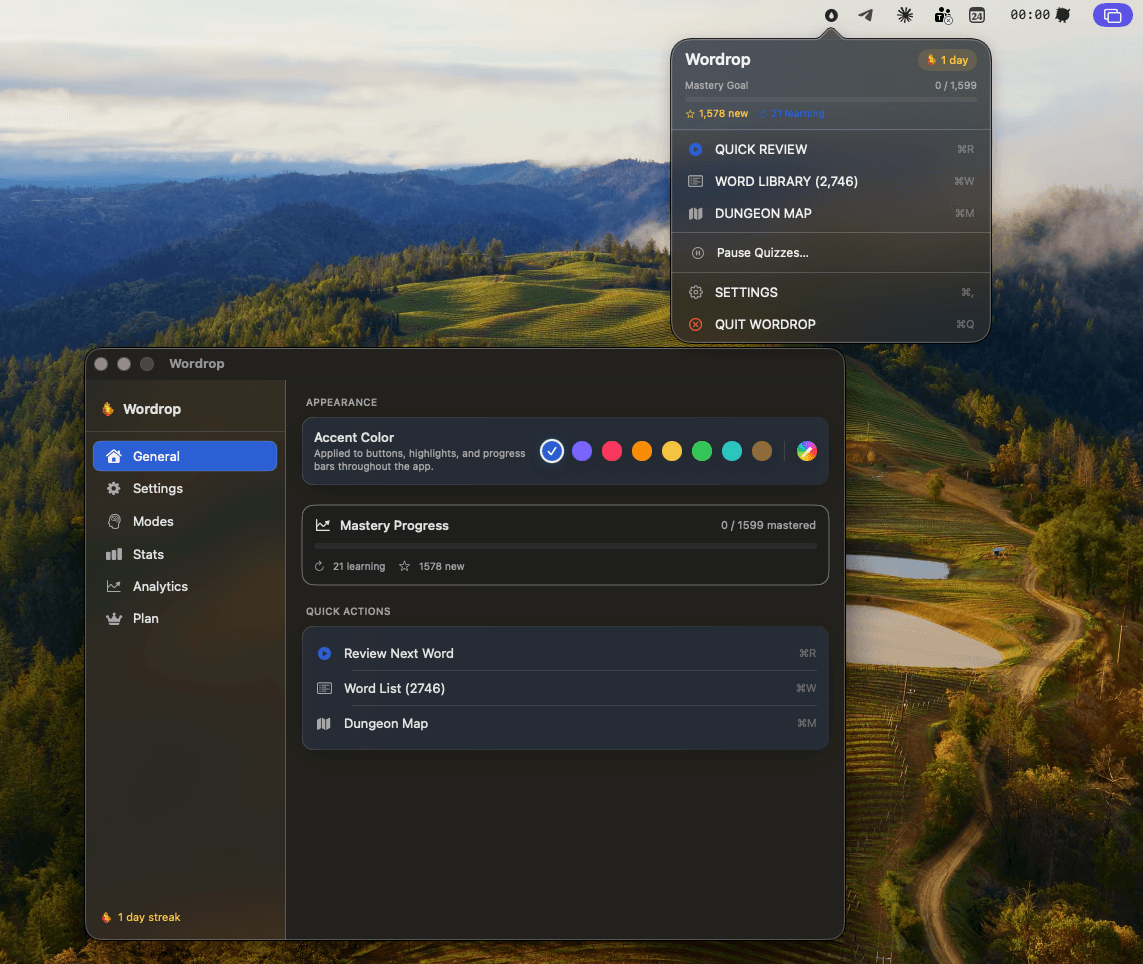Click Mastery Goal progress bar in popup

coord(830,99)
